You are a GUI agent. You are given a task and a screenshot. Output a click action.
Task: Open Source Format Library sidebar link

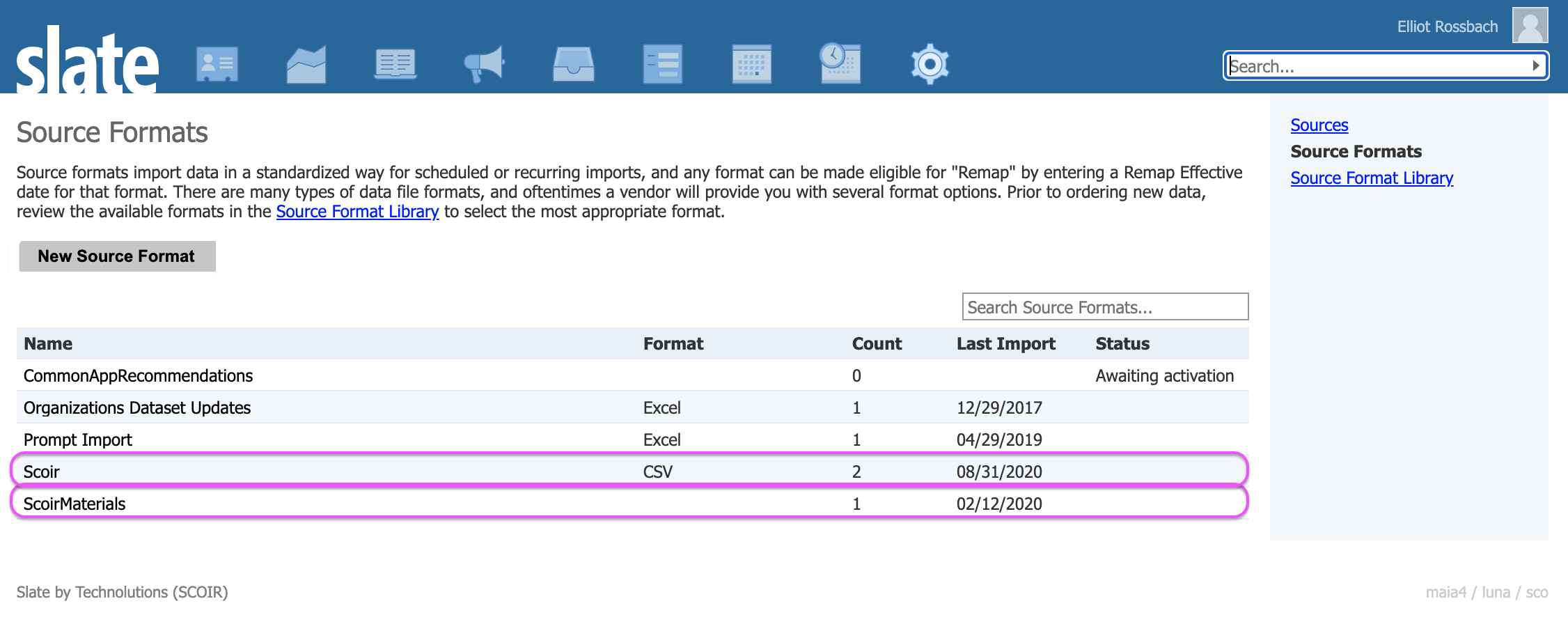tap(1372, 178)
